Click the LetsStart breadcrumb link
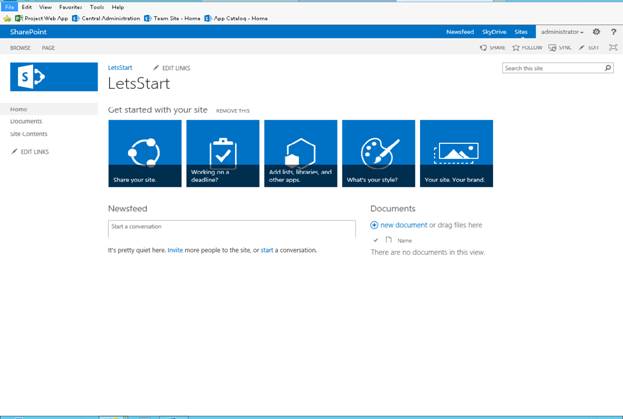The image size is (623, 419). 120,68
